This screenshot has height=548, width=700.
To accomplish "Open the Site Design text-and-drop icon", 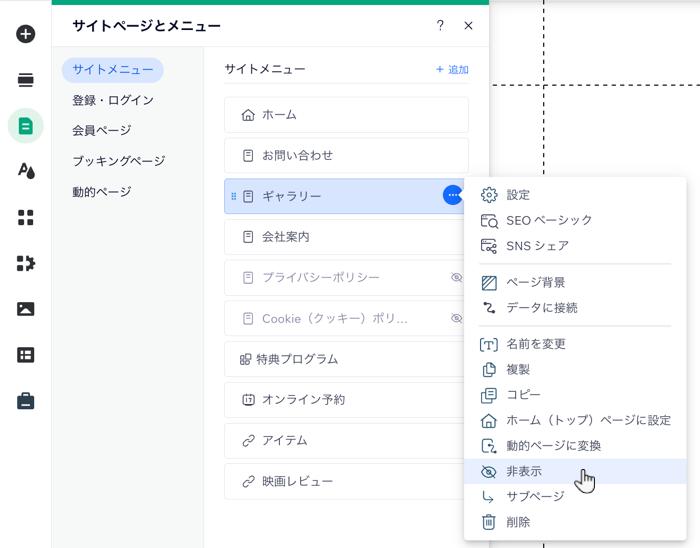I will (26, 170).
